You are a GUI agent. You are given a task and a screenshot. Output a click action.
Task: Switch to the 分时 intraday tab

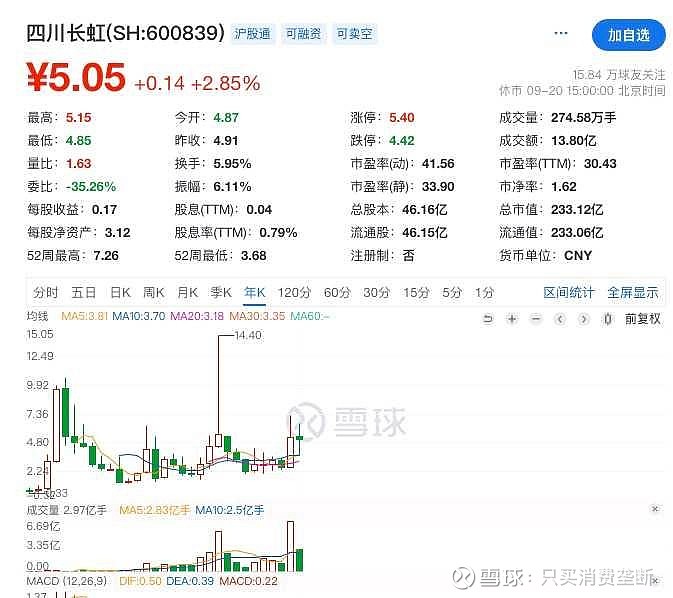point(45,293)
